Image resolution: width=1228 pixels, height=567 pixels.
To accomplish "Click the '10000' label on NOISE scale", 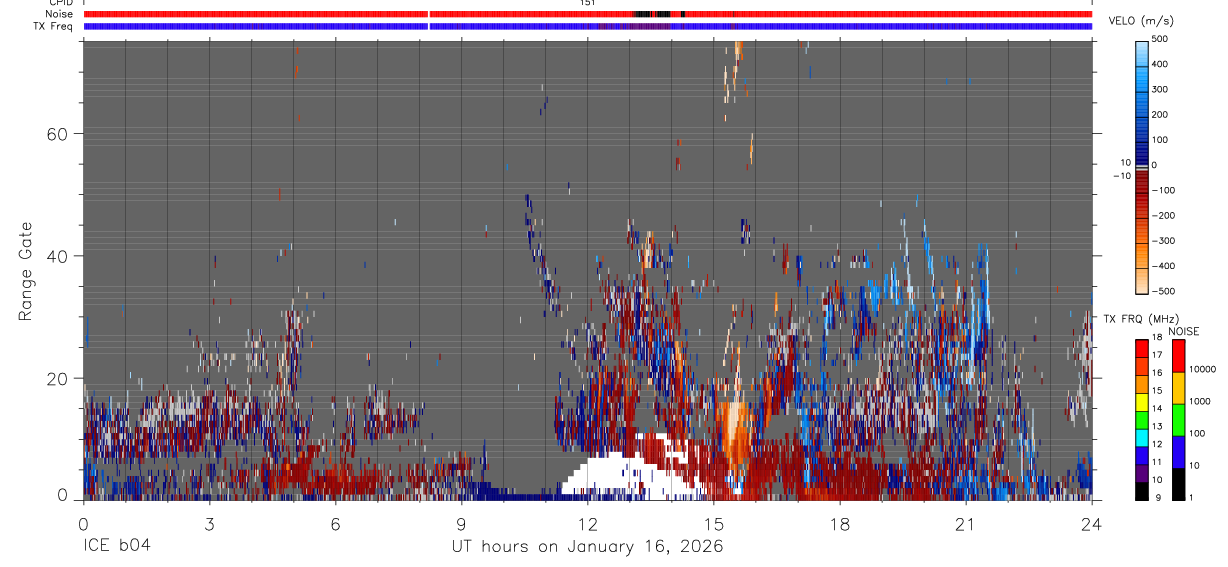I will pyautogui.click(x=1202, y=368).
